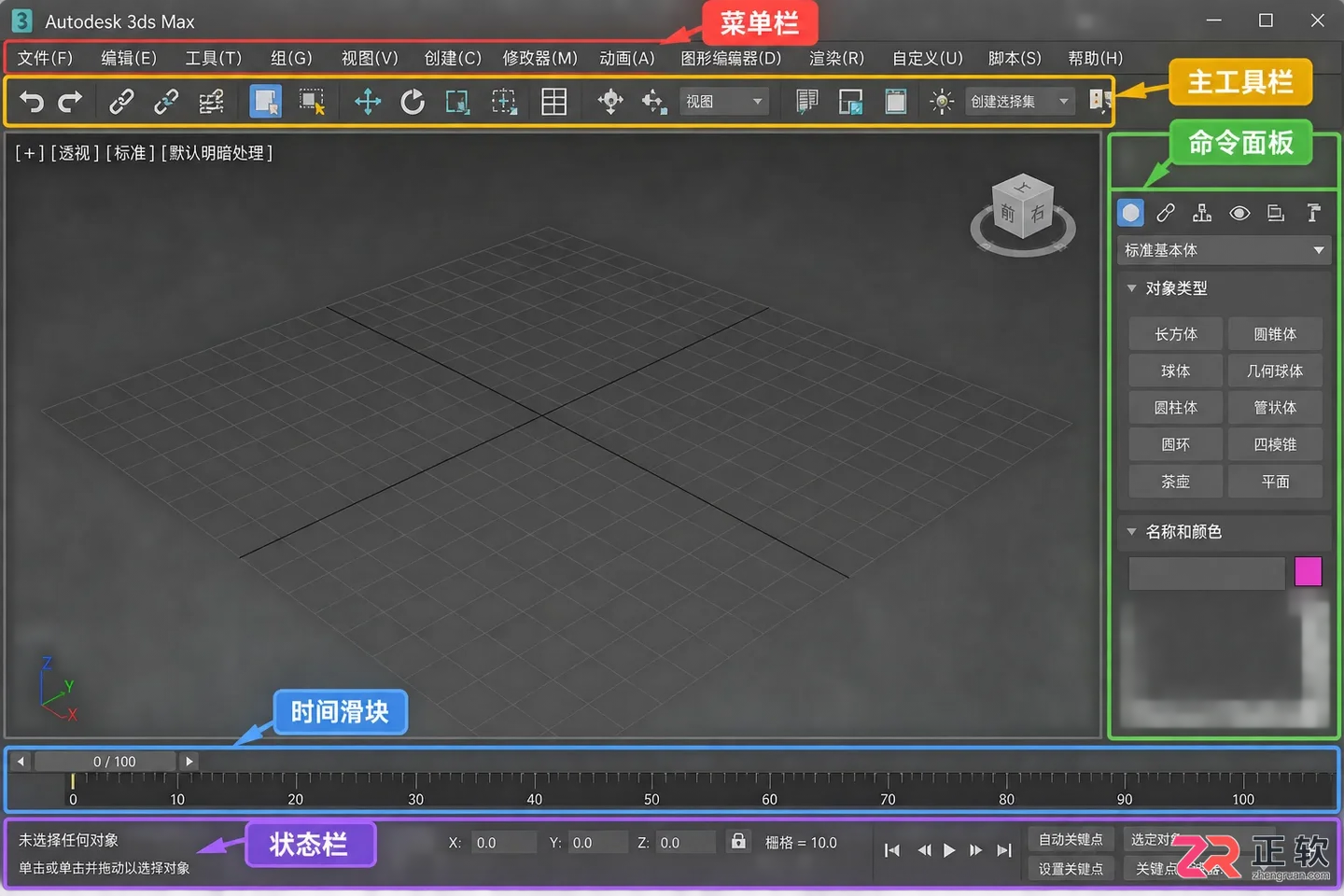Open the 组(G) menu

291,58
